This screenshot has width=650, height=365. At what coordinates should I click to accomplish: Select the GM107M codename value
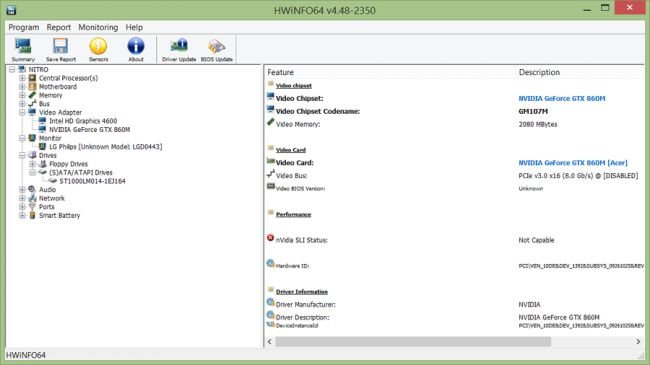tap(533, 111)
